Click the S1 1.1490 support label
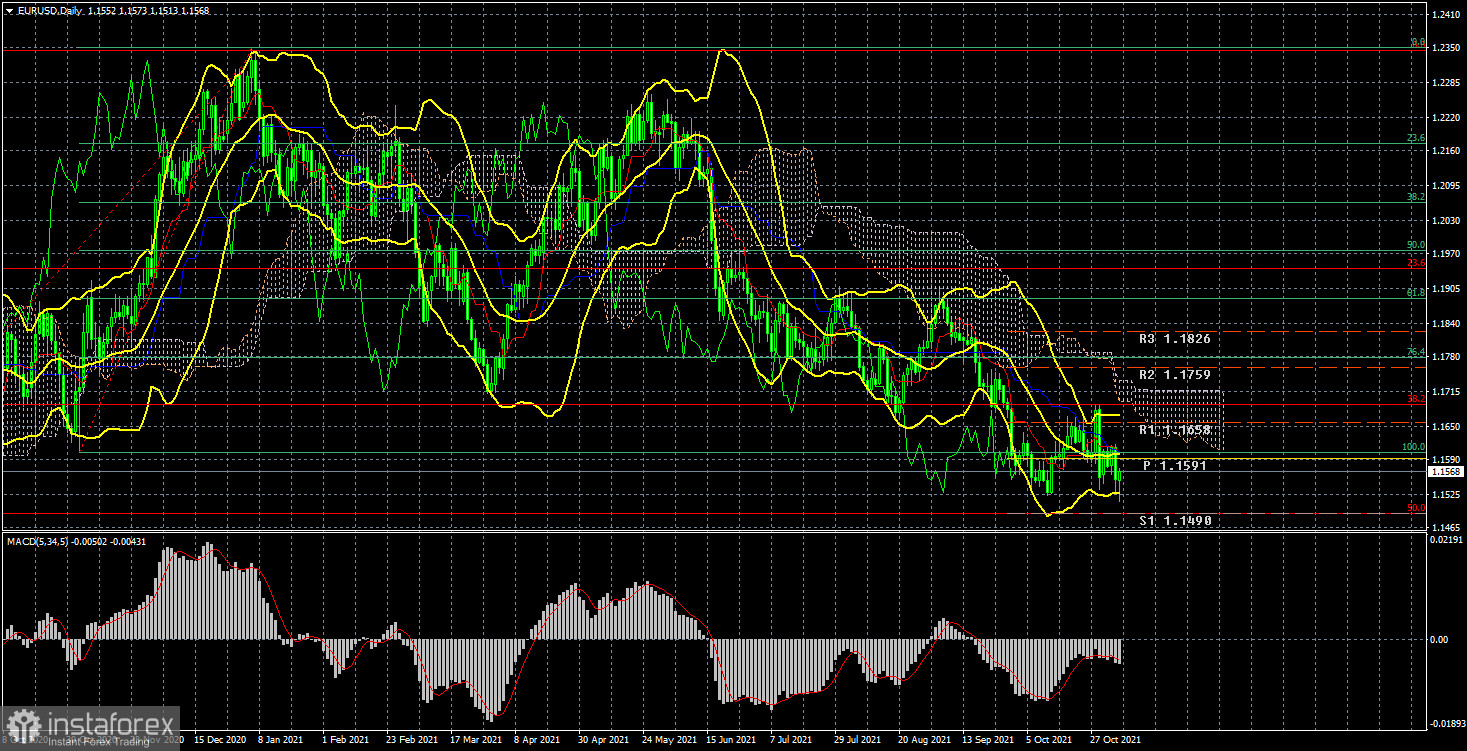This screenshot has width=1467, height=751. (x=1175, y=520)
